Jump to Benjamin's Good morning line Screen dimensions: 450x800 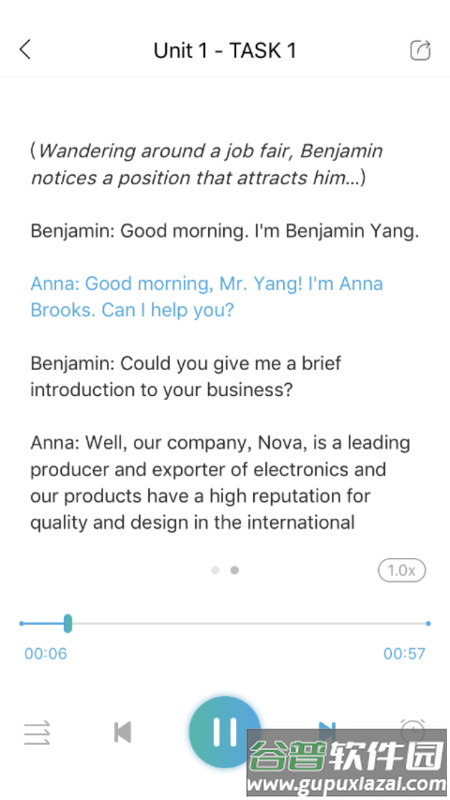click(x=224, y=231)
